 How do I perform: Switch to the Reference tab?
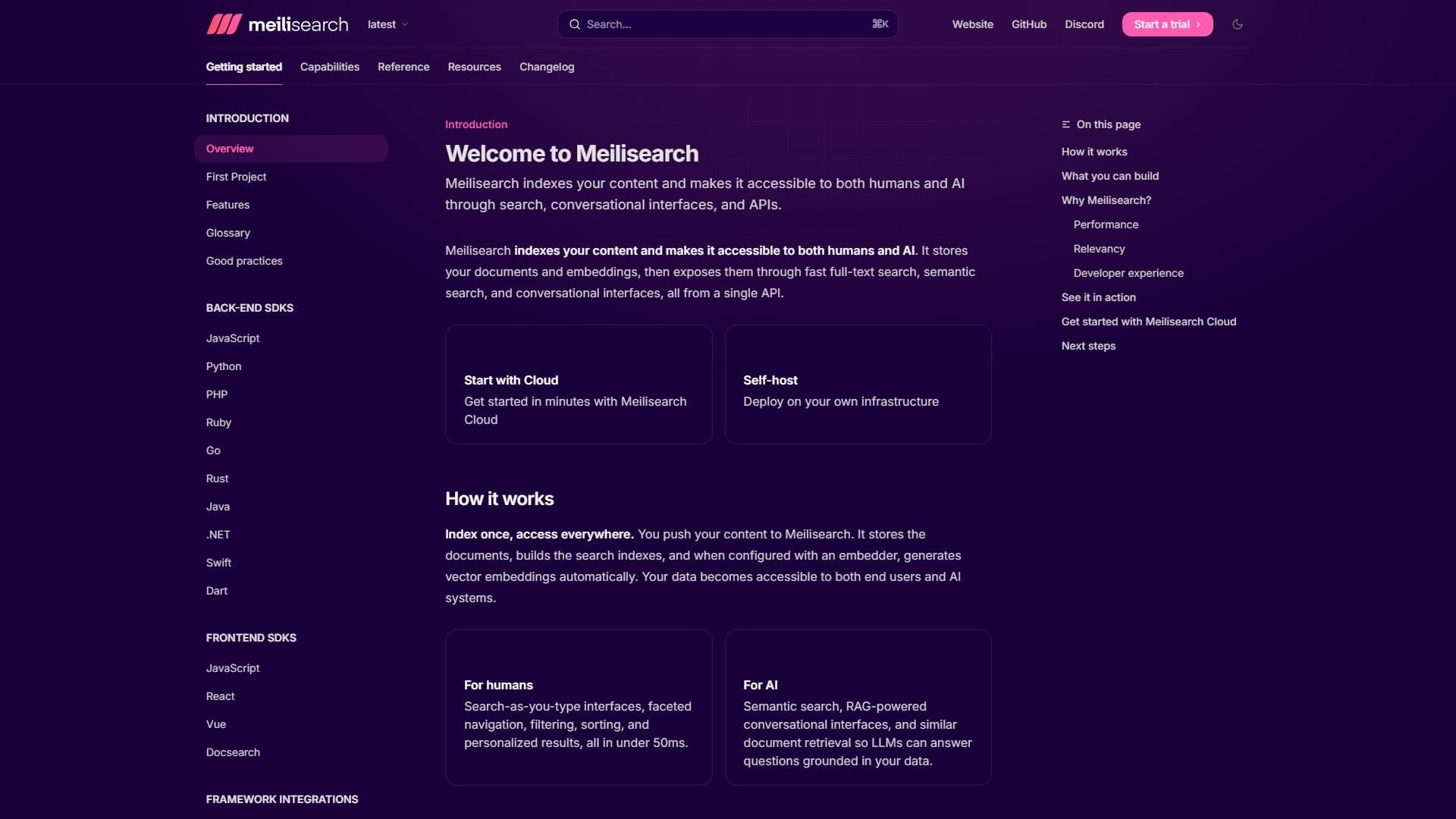[403, 67]
